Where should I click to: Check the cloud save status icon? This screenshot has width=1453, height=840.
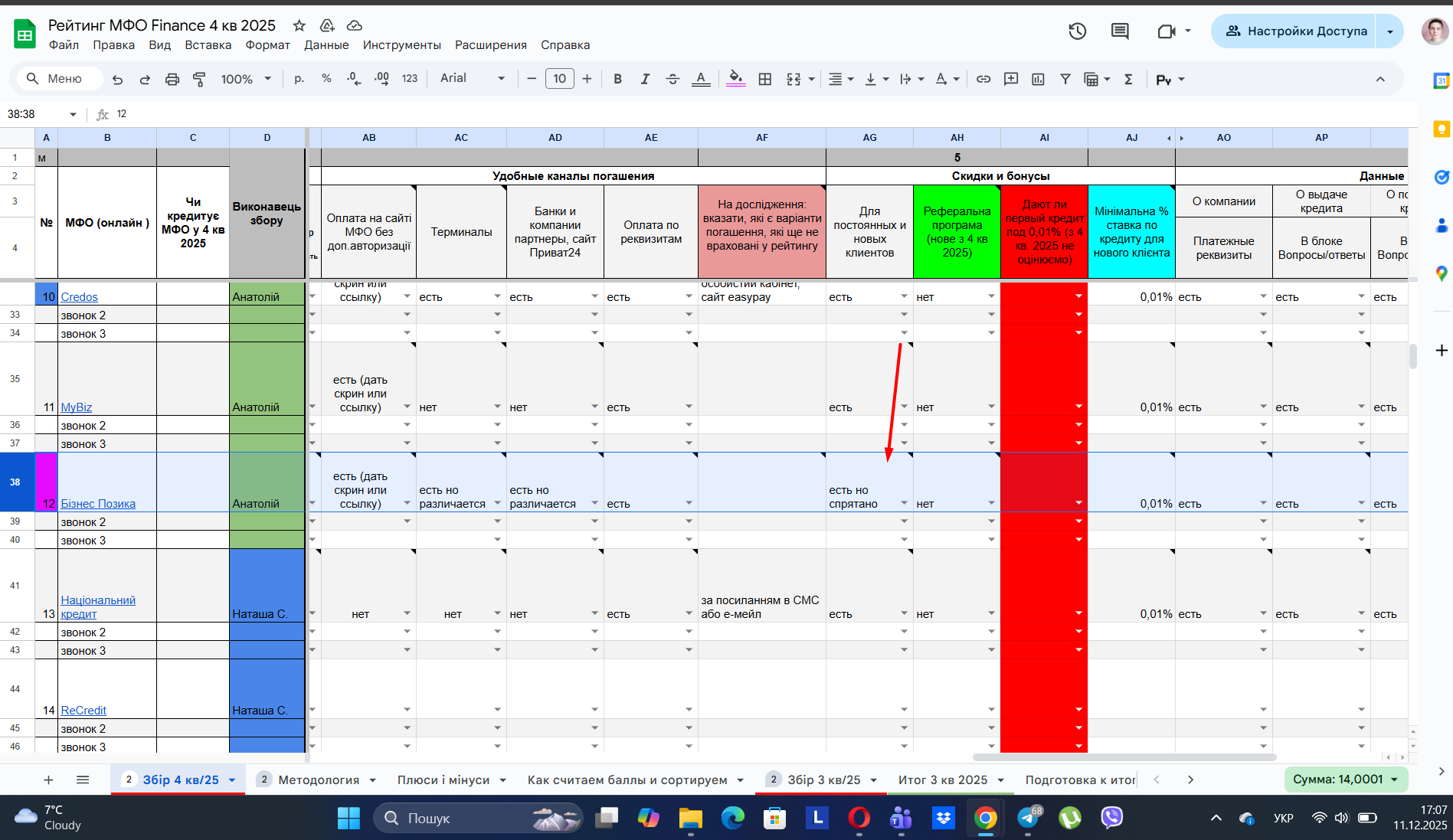pos(354,25)
